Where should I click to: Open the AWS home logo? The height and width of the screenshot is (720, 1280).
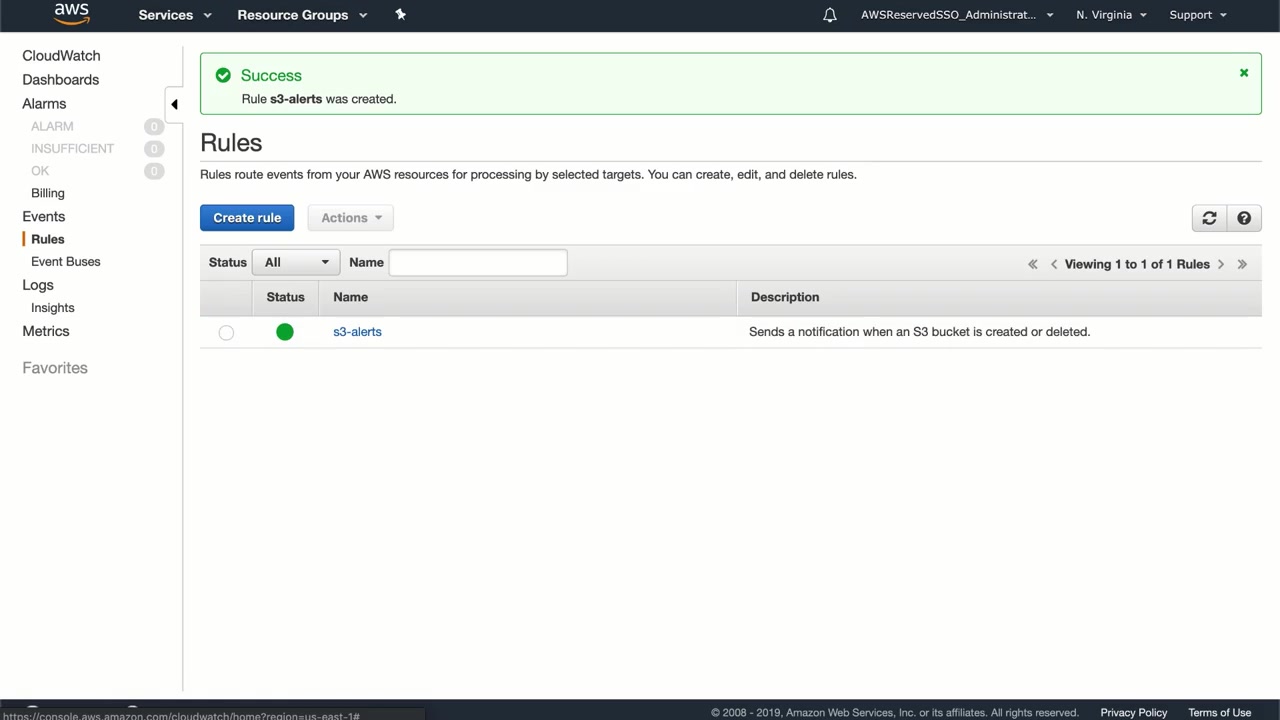tap(71, 14)
